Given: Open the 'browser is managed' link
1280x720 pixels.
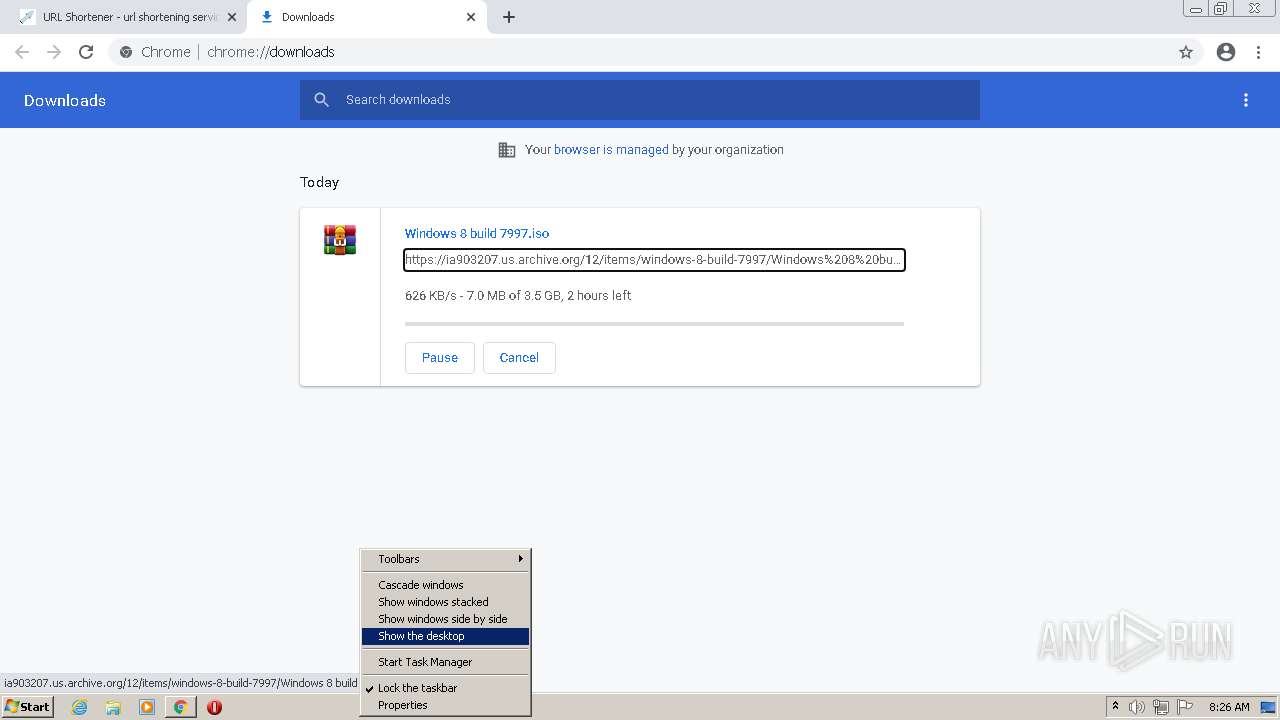Looking at the screenshot, I should click(x=611, y=150).
